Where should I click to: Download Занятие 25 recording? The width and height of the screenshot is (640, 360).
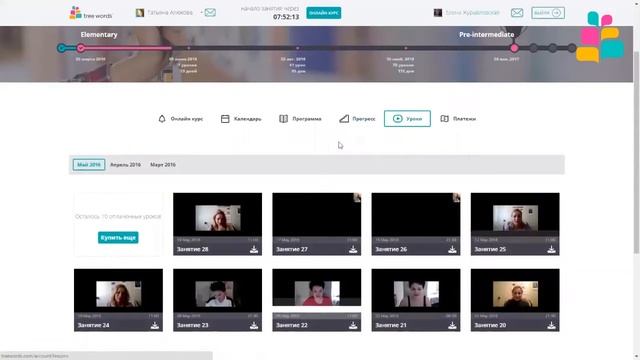point(551,249)
